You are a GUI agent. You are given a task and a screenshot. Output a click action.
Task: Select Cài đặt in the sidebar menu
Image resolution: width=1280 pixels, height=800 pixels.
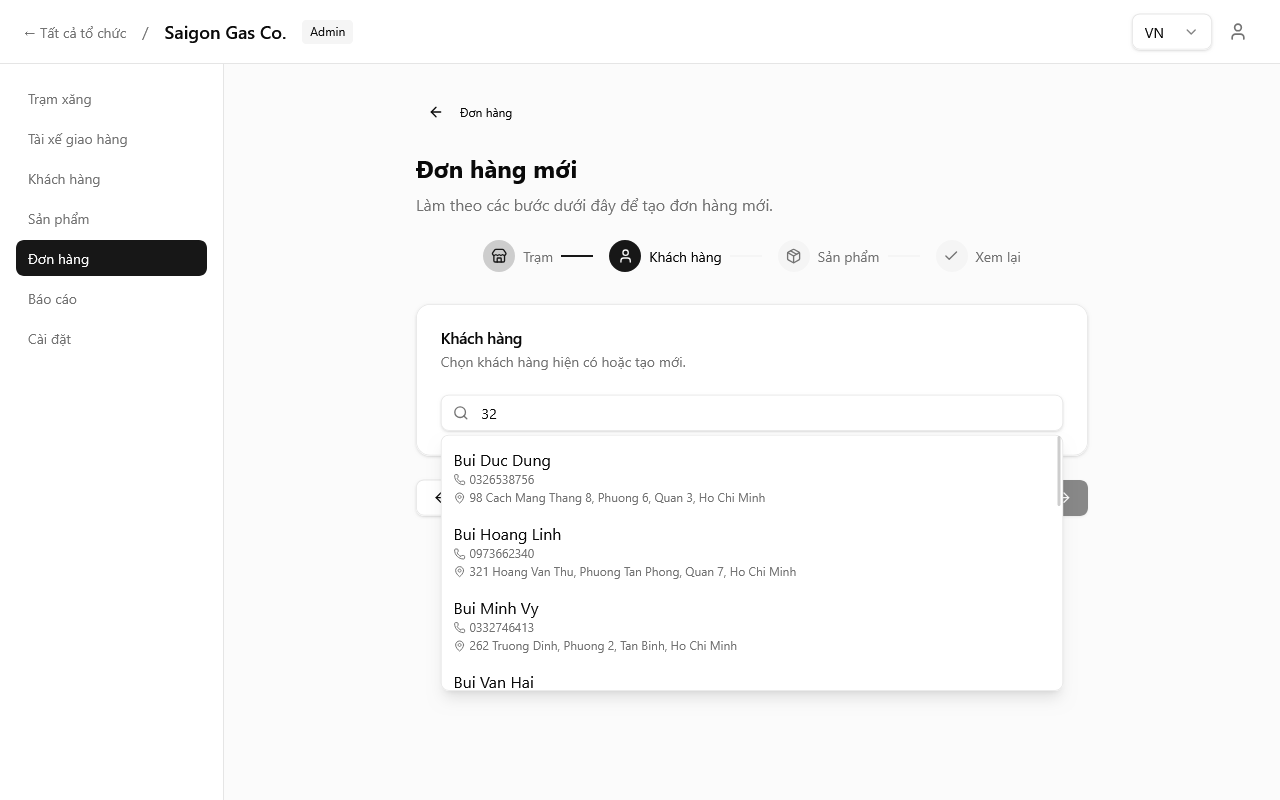click(x=49, y=338)
